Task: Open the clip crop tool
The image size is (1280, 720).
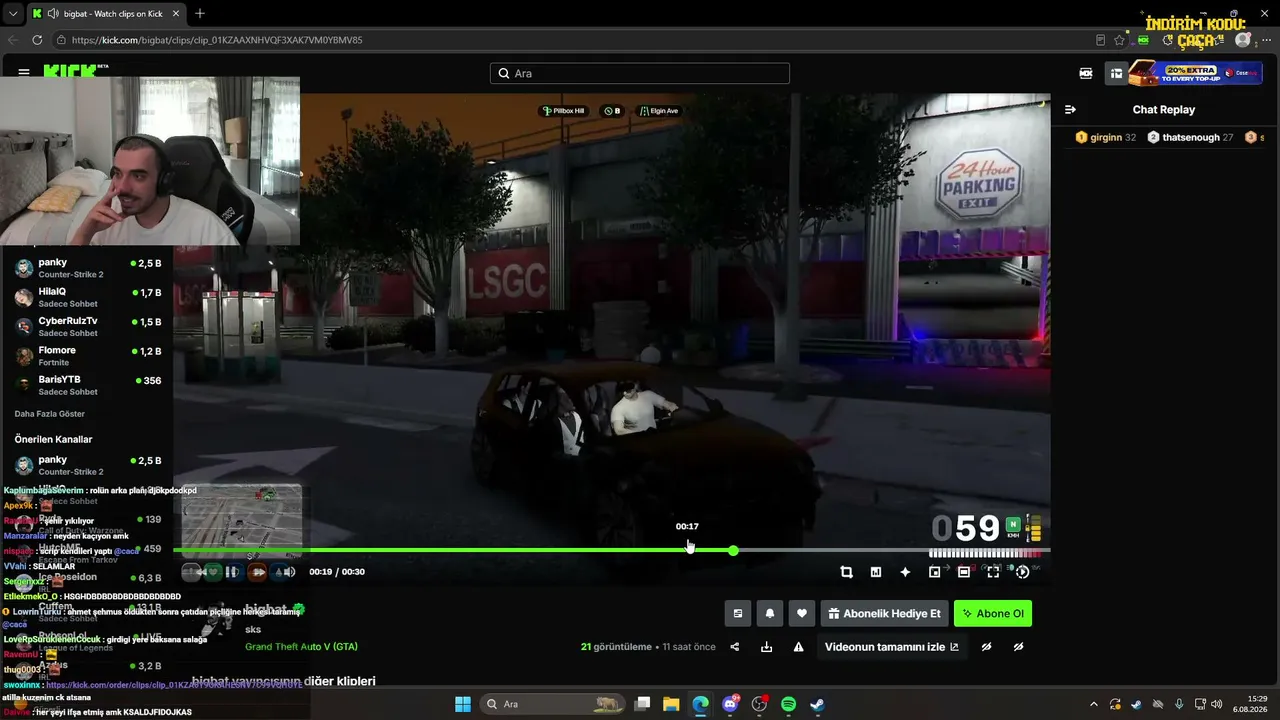Action: coord(846,572)
